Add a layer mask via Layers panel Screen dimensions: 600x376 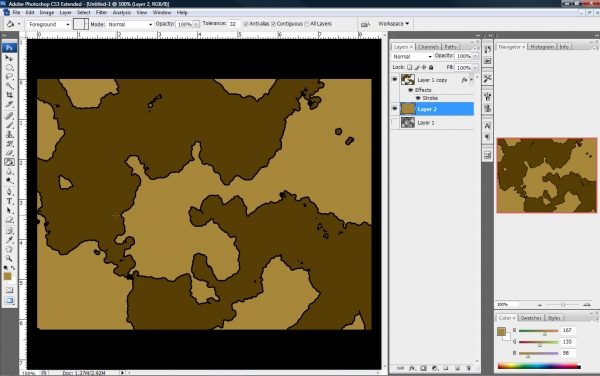[x=423, y=368]
